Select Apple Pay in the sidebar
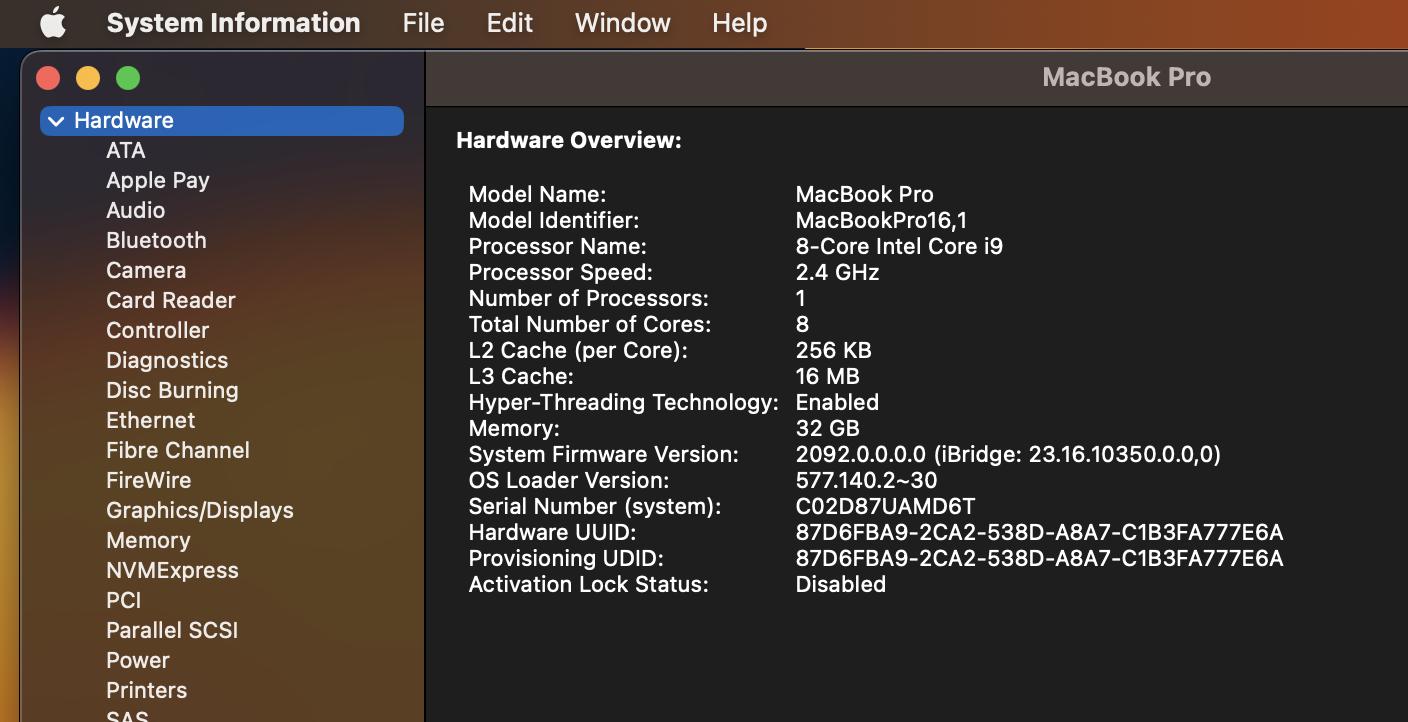This screenshot has width=1408, height=722. point(158,180)
